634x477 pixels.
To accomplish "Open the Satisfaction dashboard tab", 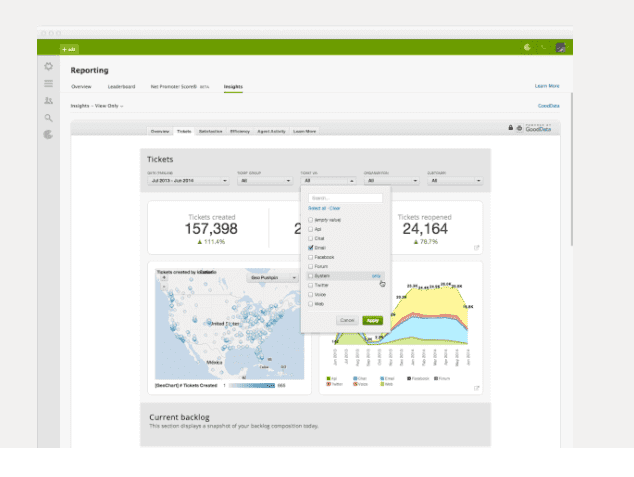I will tap(210, 131).
